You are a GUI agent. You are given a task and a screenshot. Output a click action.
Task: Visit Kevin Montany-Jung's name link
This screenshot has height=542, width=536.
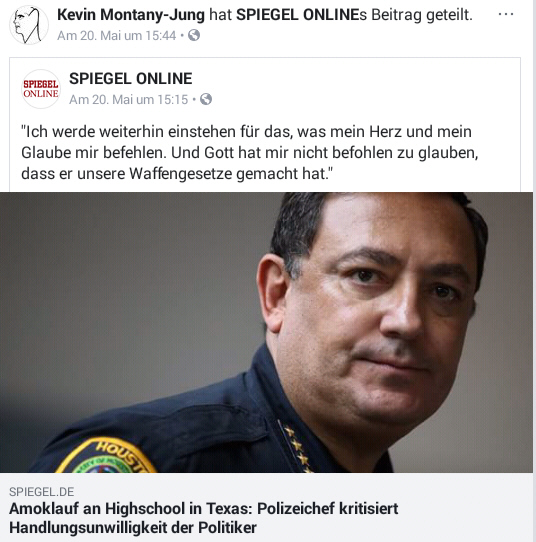click(x=131, y=15)
